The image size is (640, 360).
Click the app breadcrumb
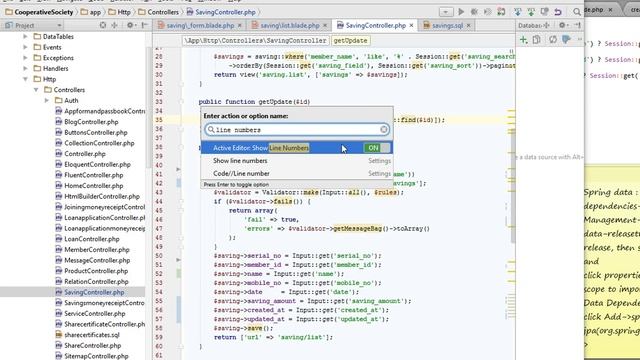click(x=91, y=12)
